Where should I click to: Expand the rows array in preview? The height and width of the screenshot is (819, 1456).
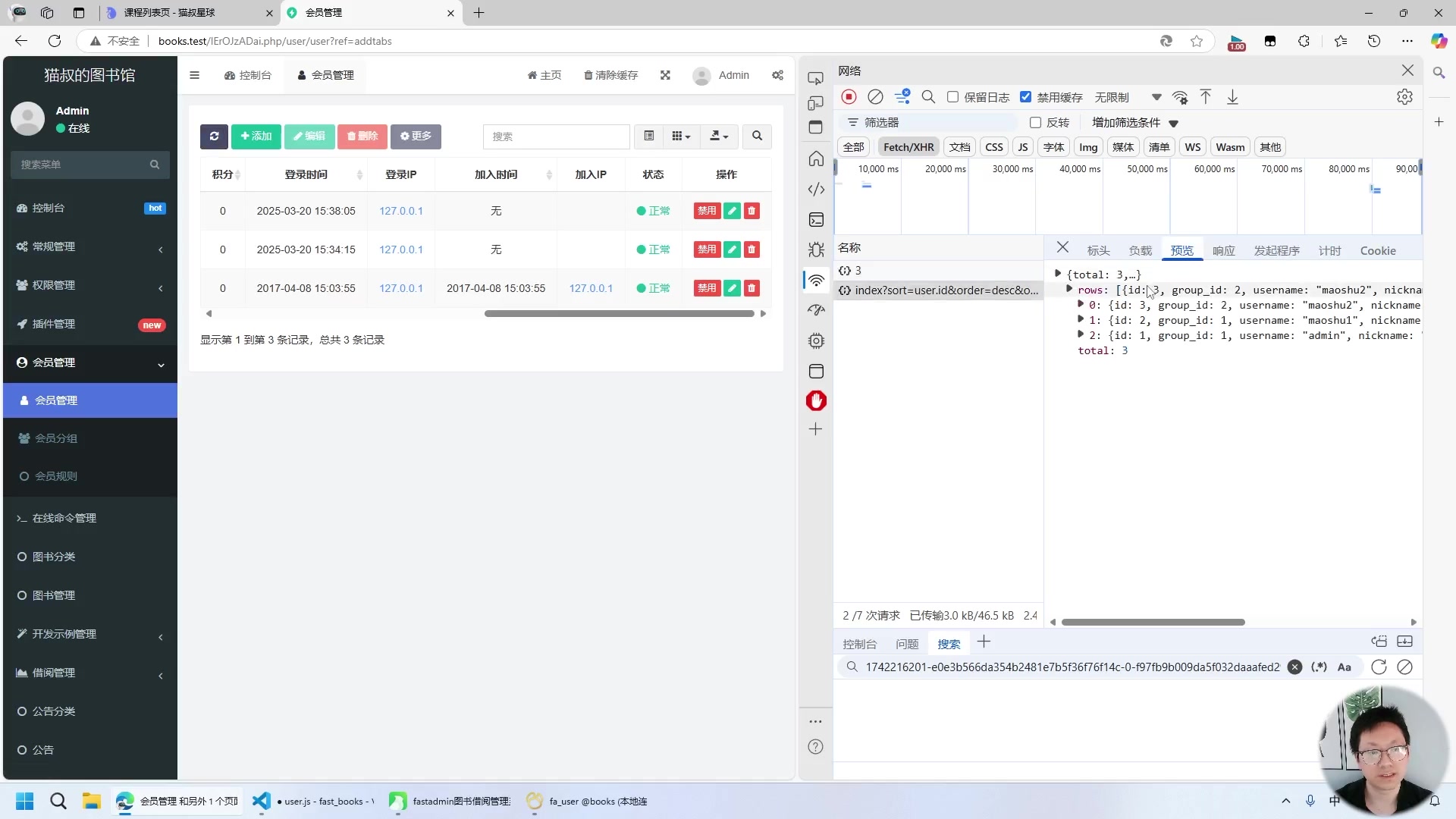(1069, 290)
